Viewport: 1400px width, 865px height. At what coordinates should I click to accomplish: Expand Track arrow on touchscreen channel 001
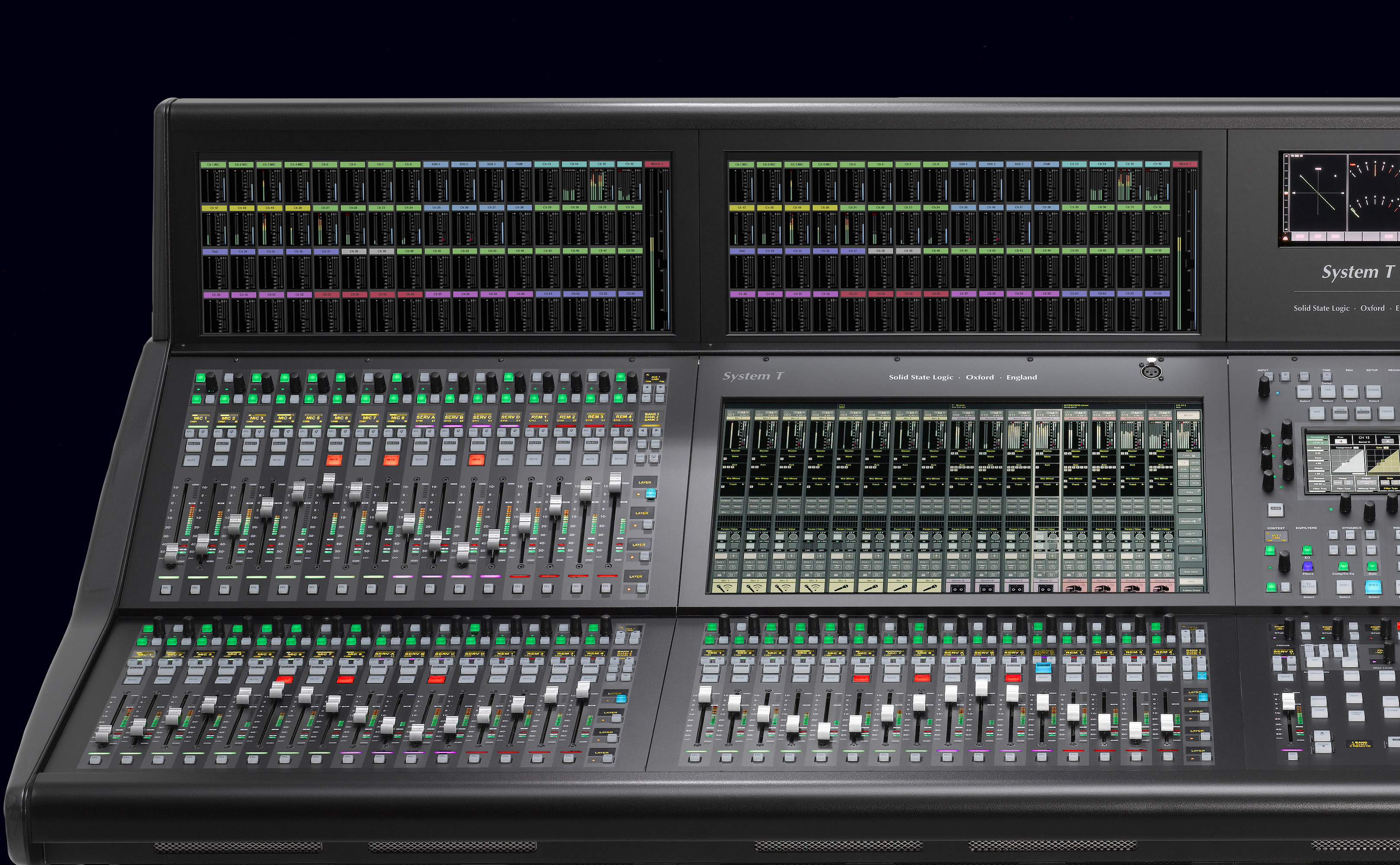(743, 484)
